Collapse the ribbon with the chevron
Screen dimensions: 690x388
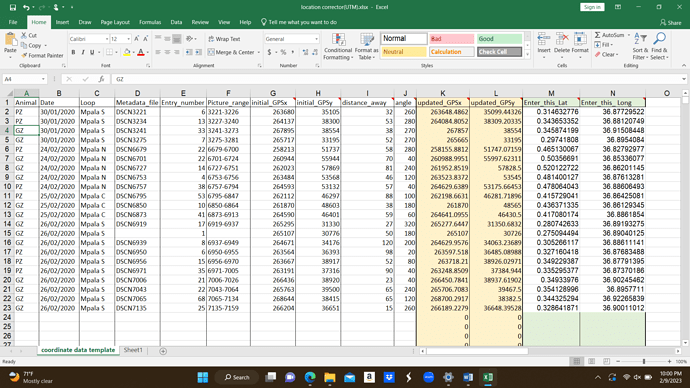click(684, 66)
